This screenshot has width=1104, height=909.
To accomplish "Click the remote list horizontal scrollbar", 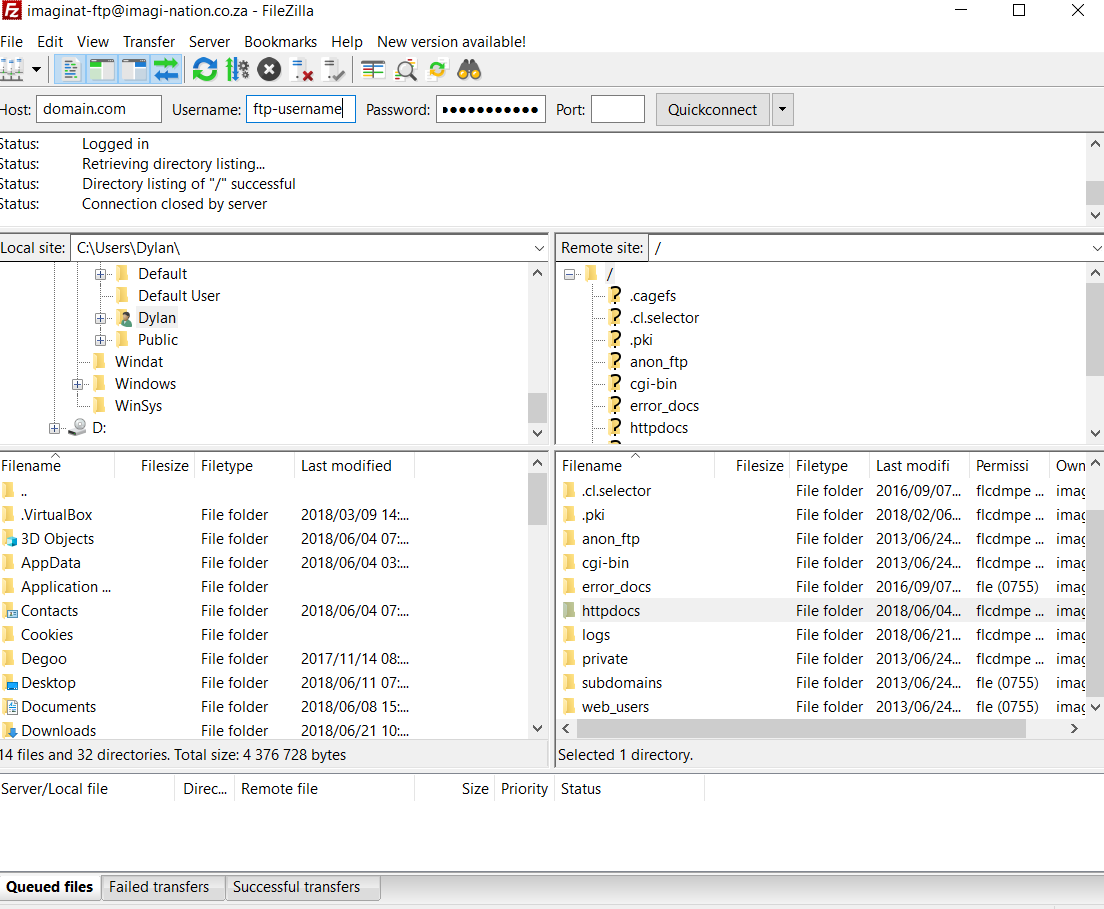I will click(x=801, y=729).
